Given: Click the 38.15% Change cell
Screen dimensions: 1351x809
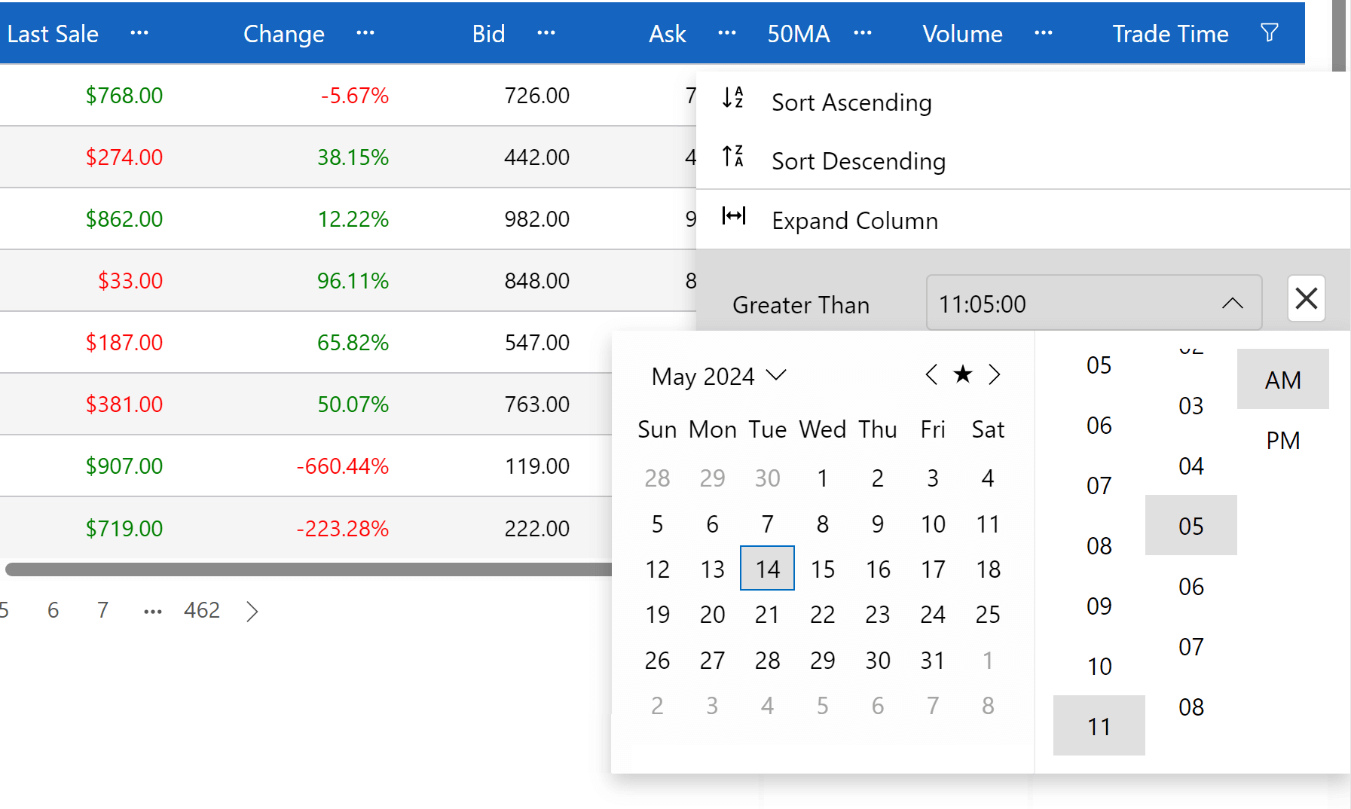Looking at the screenshot, I should [353, 157].
